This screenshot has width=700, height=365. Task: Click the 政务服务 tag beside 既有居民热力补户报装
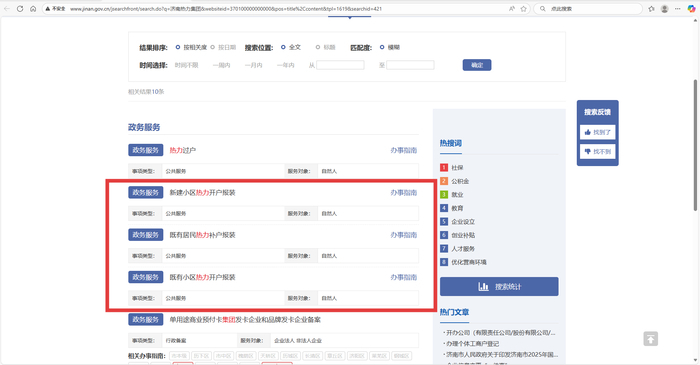(x=146, y=235)
